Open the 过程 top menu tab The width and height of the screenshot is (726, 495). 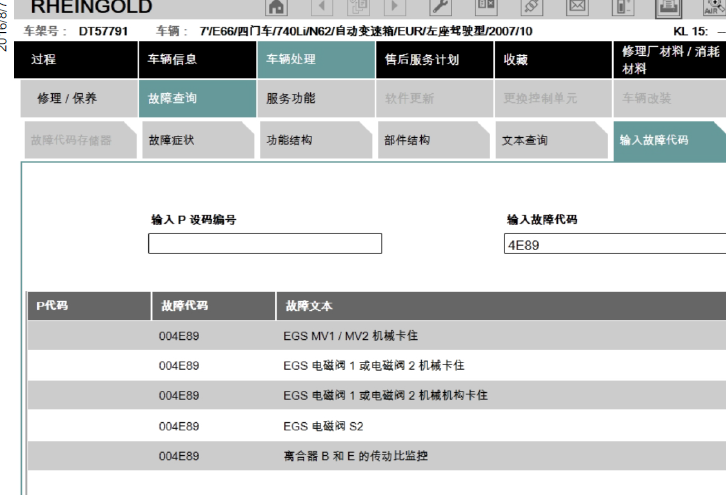(x=76, y=59)
